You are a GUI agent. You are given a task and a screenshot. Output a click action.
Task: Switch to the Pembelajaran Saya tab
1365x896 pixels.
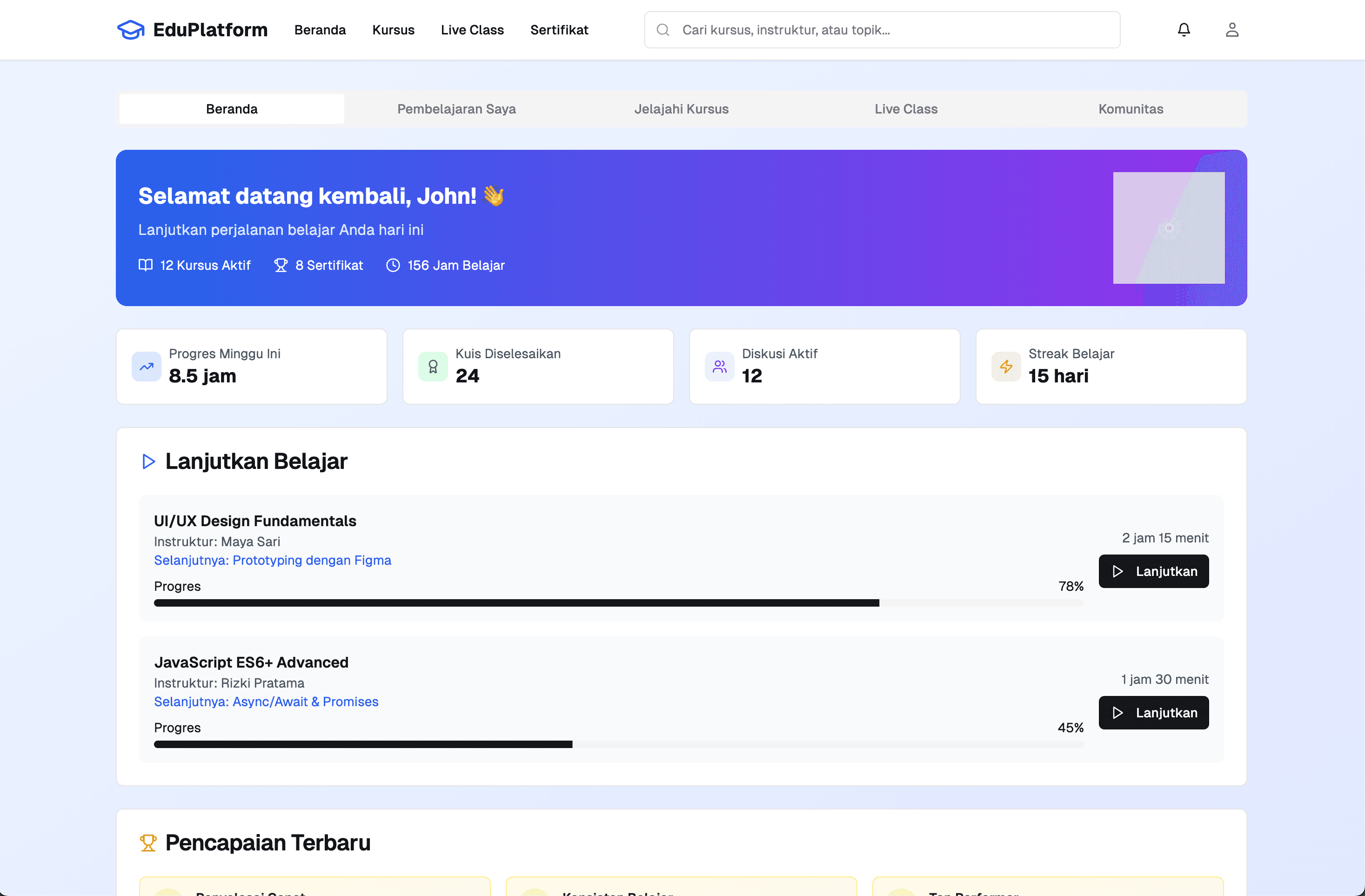456,109
